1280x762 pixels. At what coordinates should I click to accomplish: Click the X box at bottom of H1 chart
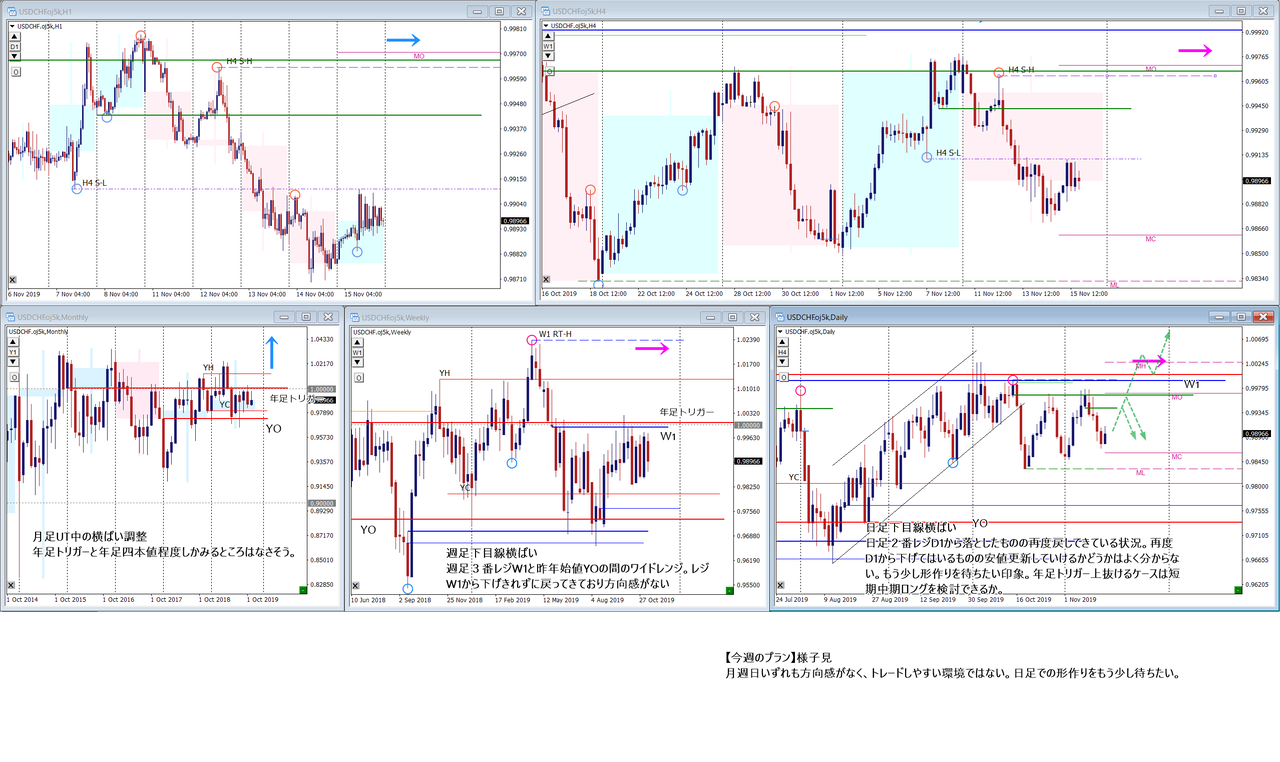coord(13,279)
